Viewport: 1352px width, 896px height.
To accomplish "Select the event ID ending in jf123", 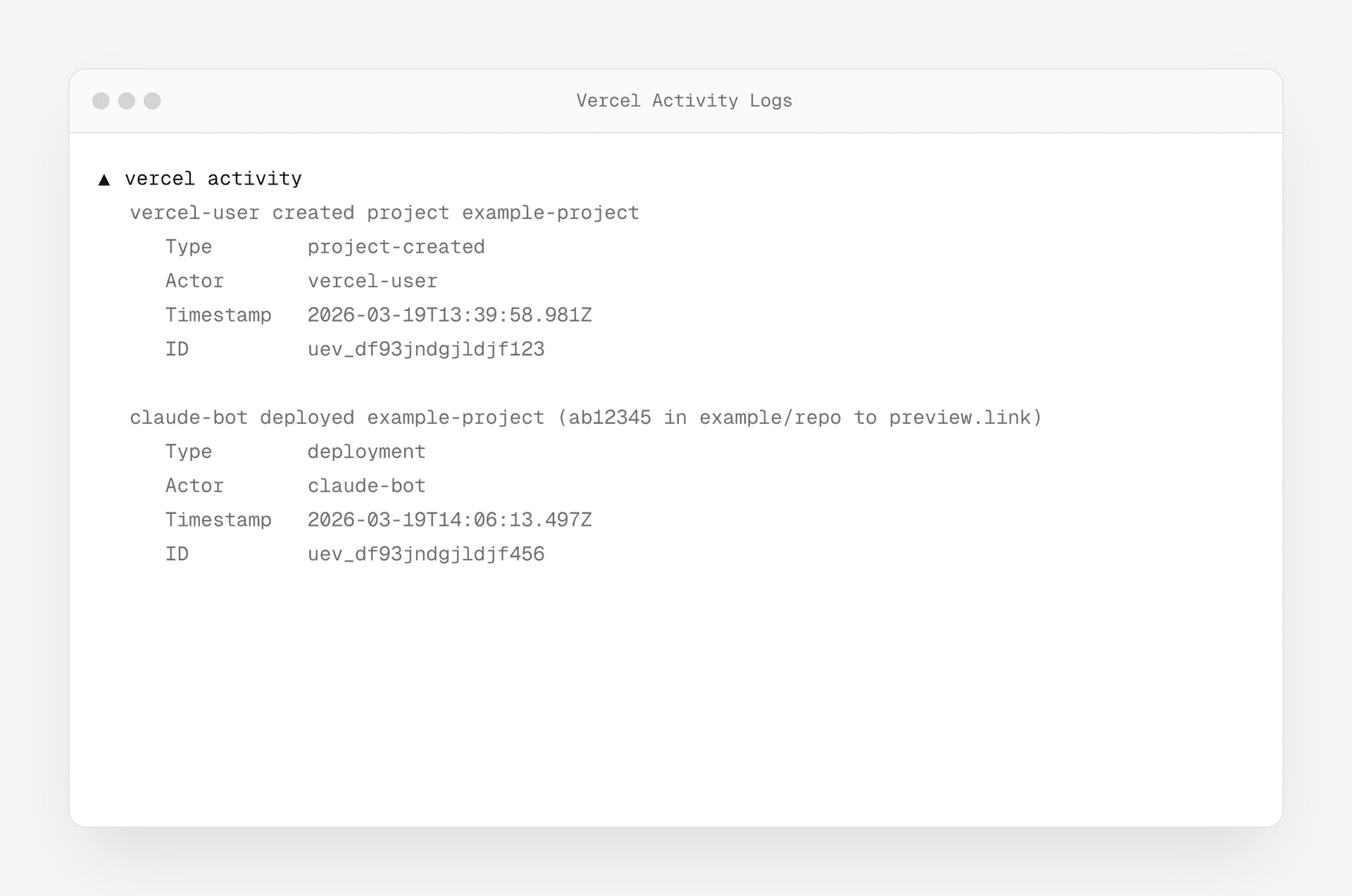I will coord(425,350).
